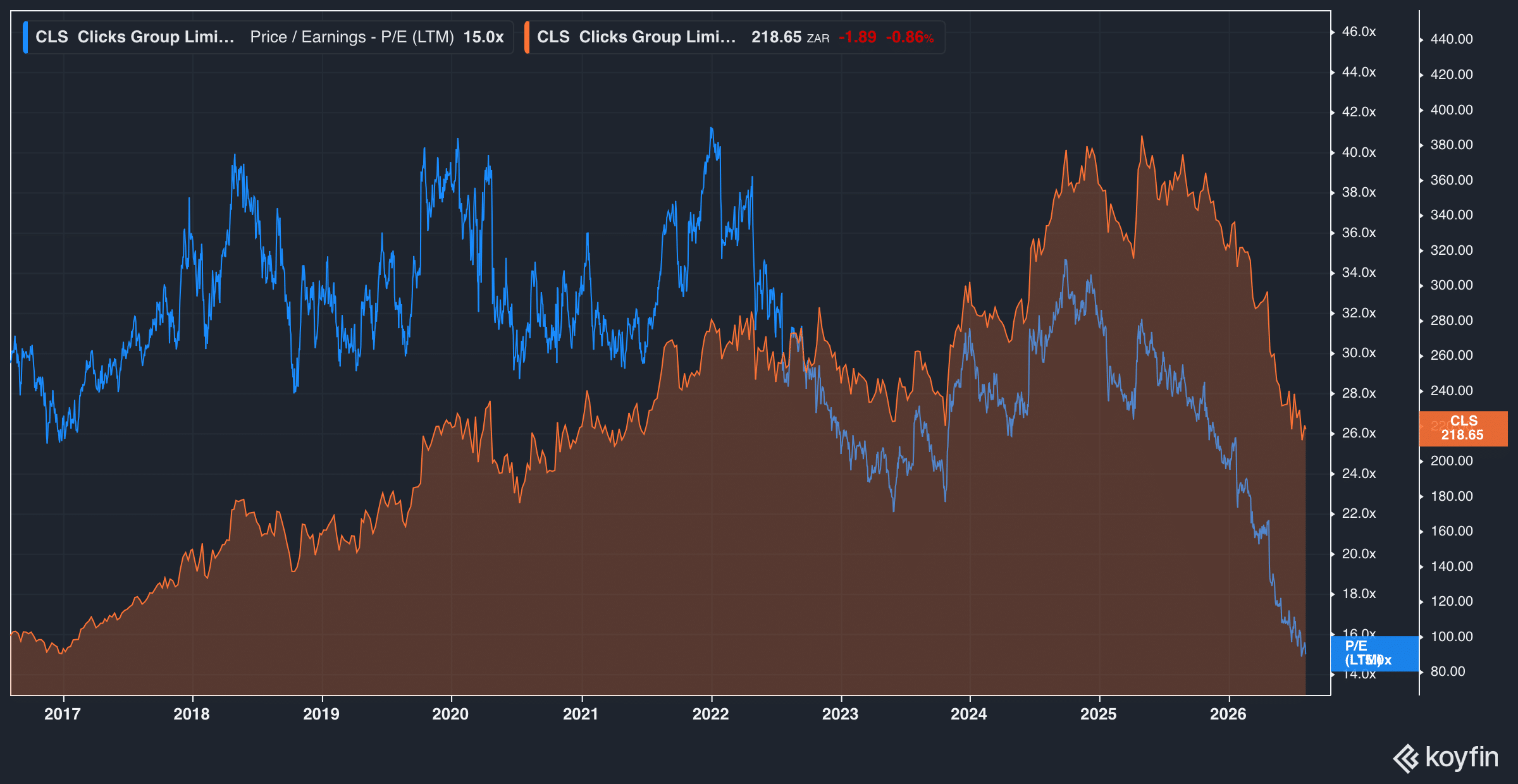Click the '140.00' price axis label
The width and height of the screenshot is (1518, 784).
pyautogui.click(x=1452, y=567)
